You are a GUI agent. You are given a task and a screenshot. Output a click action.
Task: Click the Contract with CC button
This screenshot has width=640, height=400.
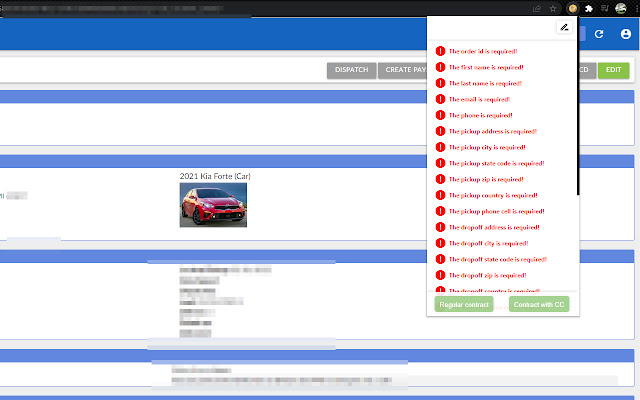[539, 304]
